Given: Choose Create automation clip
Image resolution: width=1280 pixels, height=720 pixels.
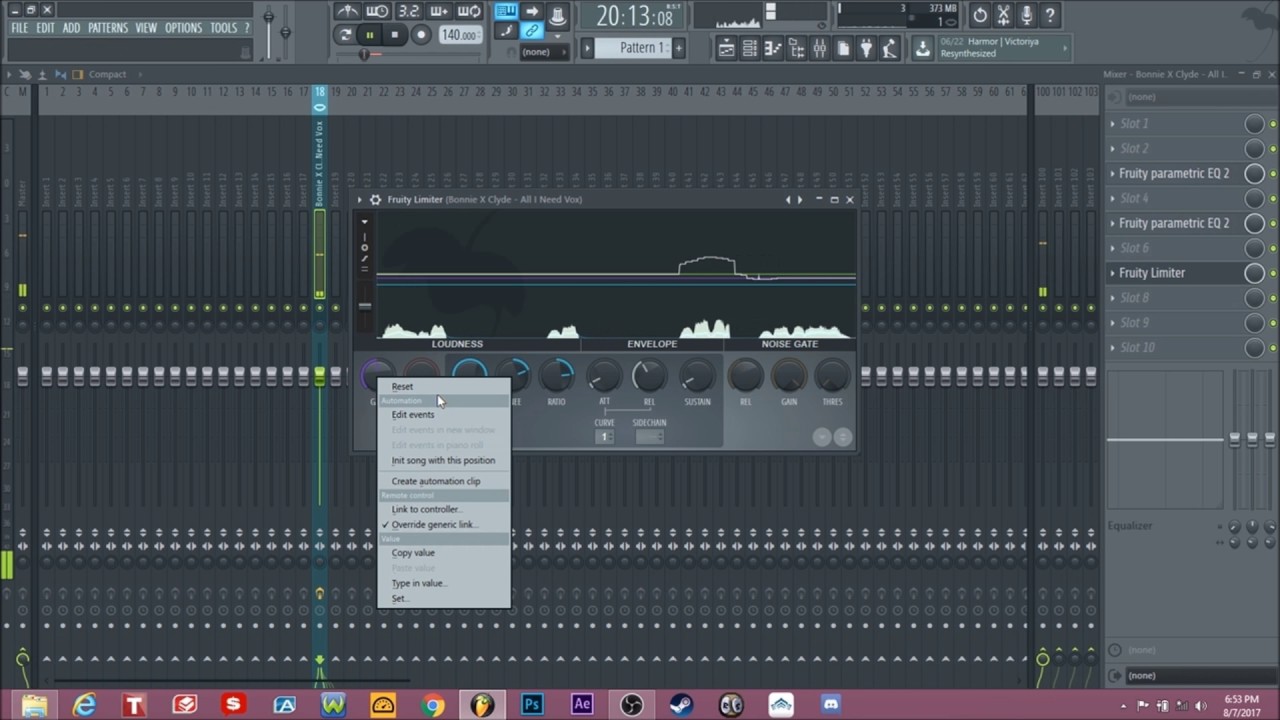Looking at the screenshot, I should tap(443, 481).
